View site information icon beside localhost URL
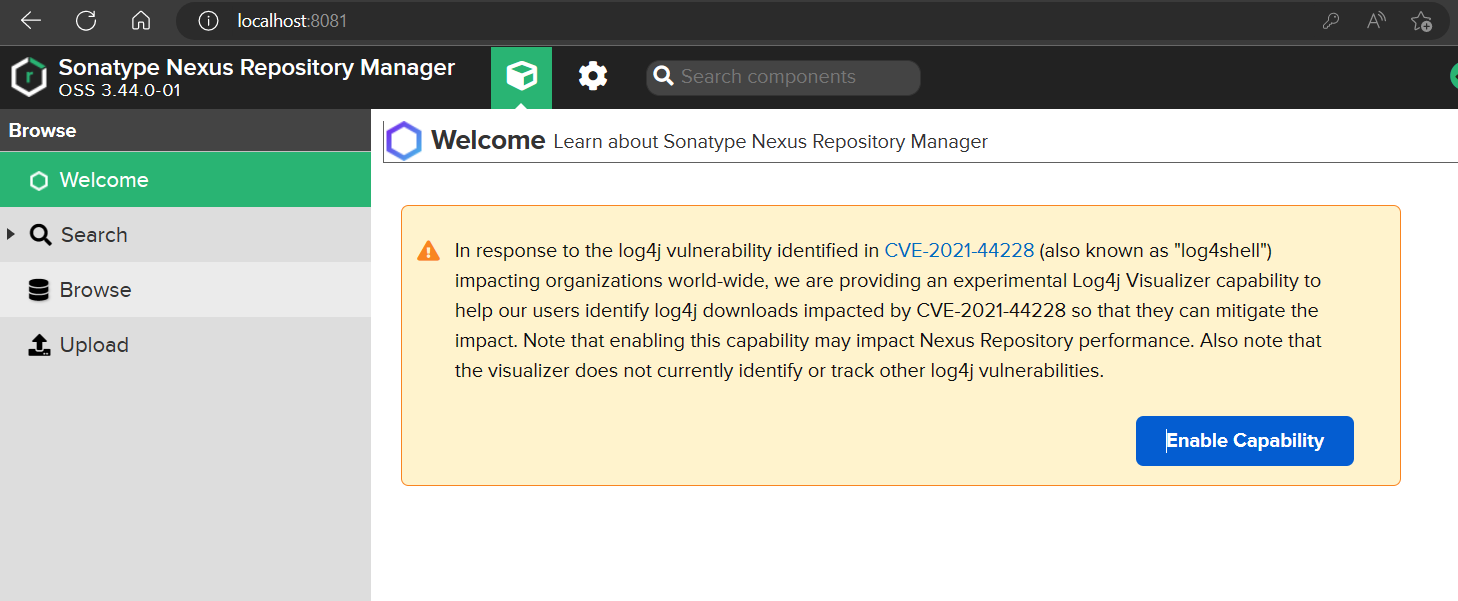Image resolution: width=1458 pixels, height=601 pixels. (207, 20)
